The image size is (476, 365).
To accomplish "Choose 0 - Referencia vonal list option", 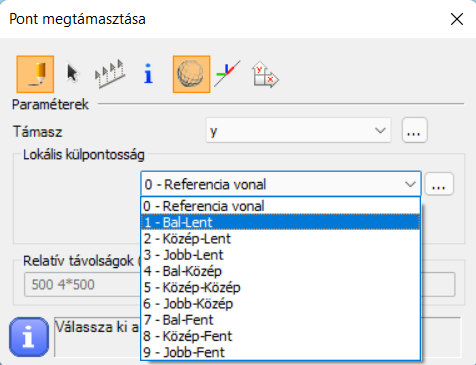I will pos(281,206).
